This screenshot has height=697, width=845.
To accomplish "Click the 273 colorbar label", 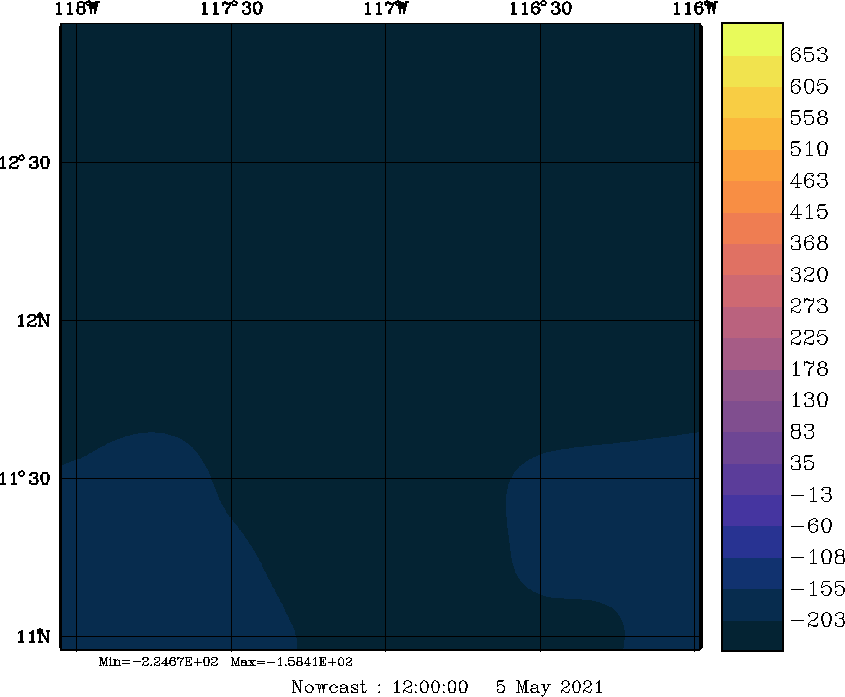I will tap(809, 306).
